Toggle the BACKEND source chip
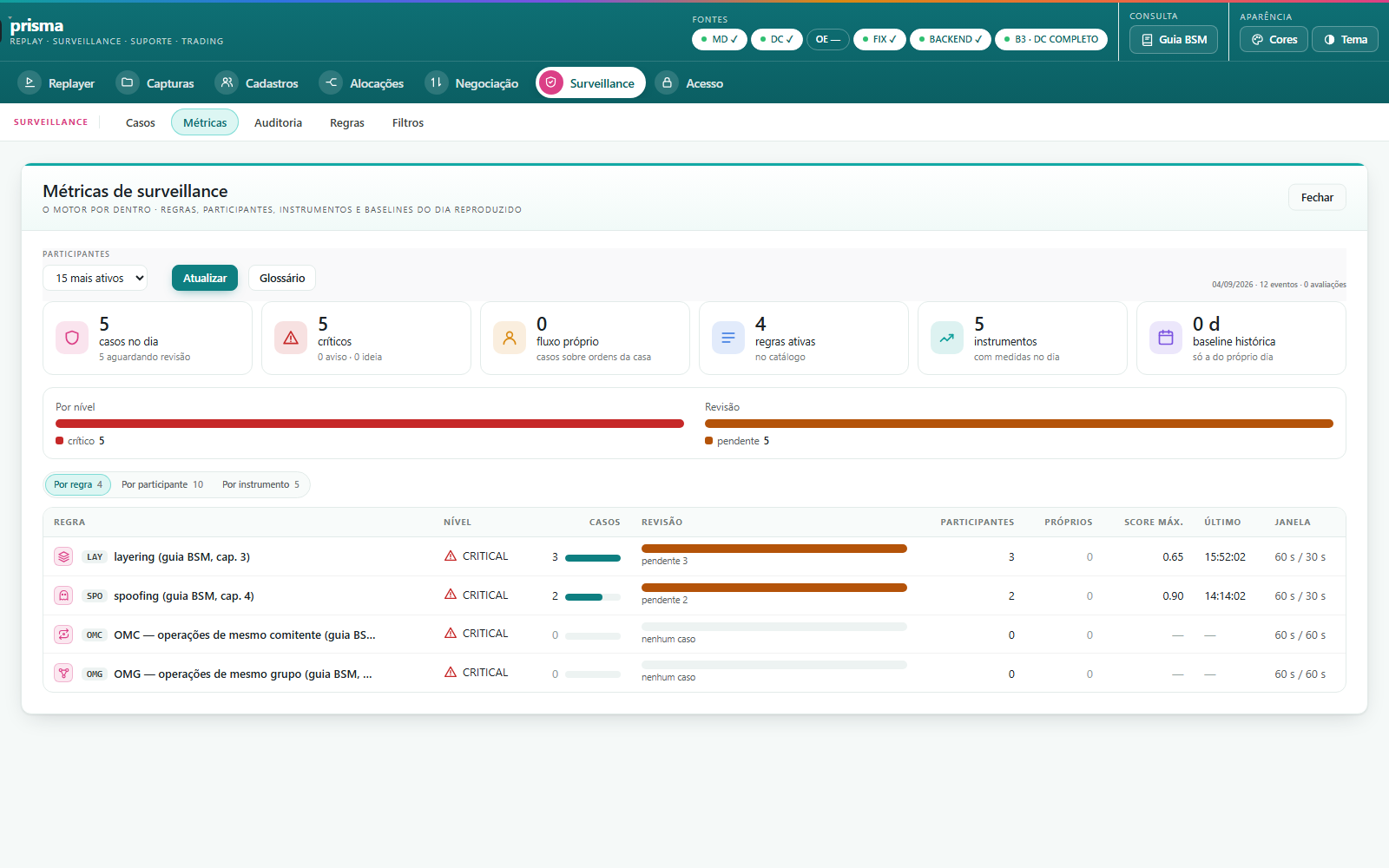Image resolution: width=1389 pixels, height=868 pixels. (951, 39)
